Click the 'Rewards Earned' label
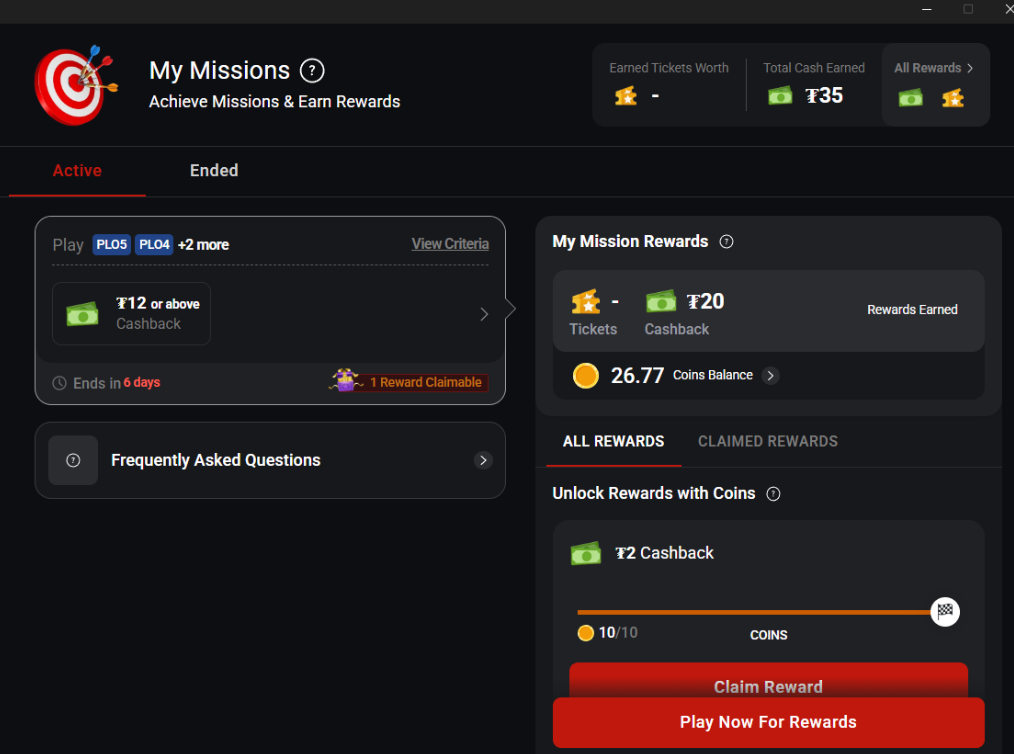Screen dimensions: 1014x754 (912, 310)
